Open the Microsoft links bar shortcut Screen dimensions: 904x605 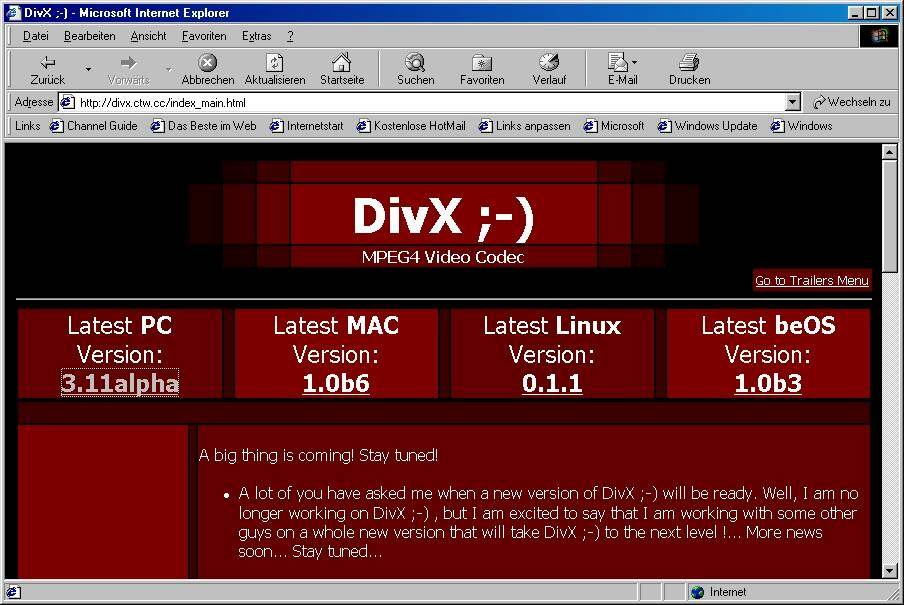(x=614, y=126)
